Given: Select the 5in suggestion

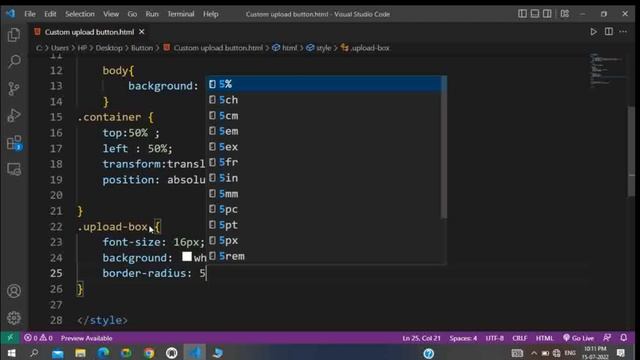Looking at the screenshot, I should pos(325,178).
